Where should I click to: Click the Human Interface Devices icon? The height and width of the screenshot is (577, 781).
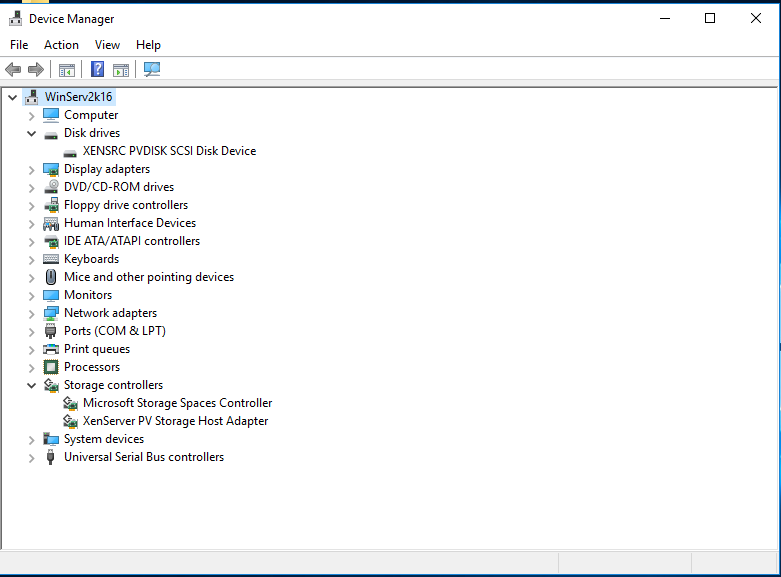coord(51,224)
